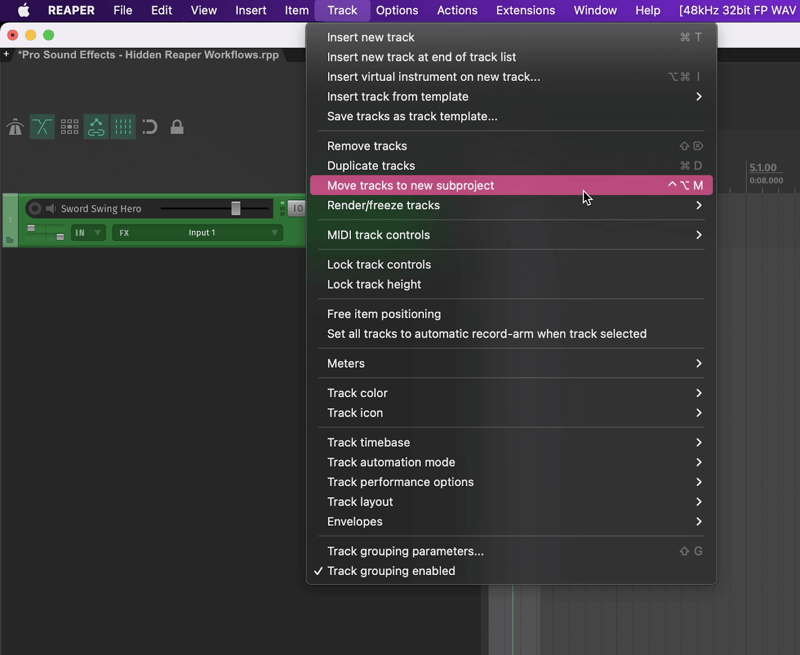This screenshot has width=800, height=655.
Task: Choose Set all tracks to automatic record-arm
Action: click(511, 334)
